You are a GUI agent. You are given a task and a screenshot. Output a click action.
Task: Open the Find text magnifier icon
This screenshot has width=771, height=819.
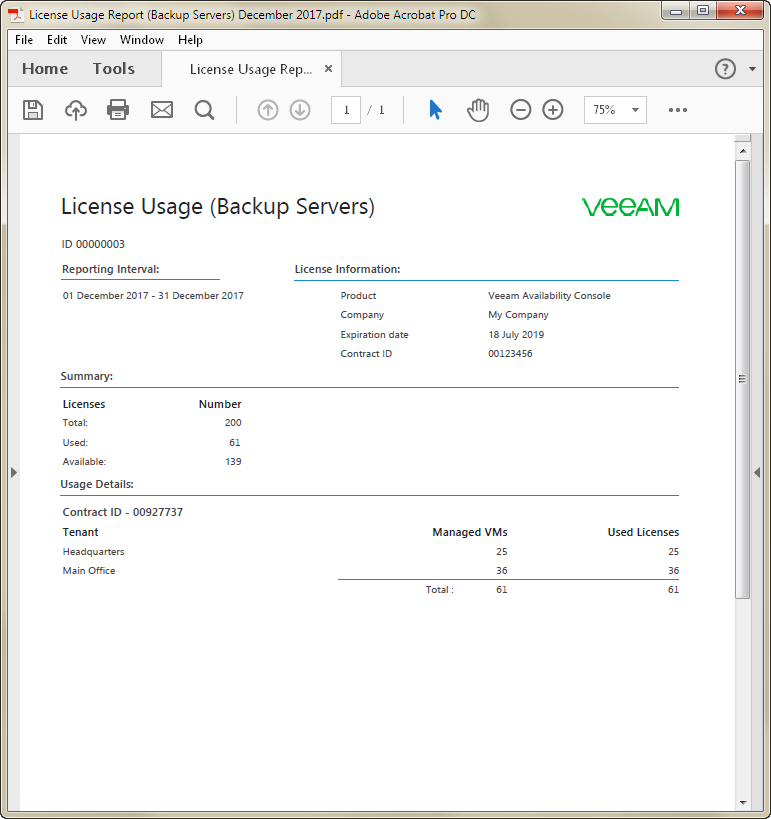[204, 110]
